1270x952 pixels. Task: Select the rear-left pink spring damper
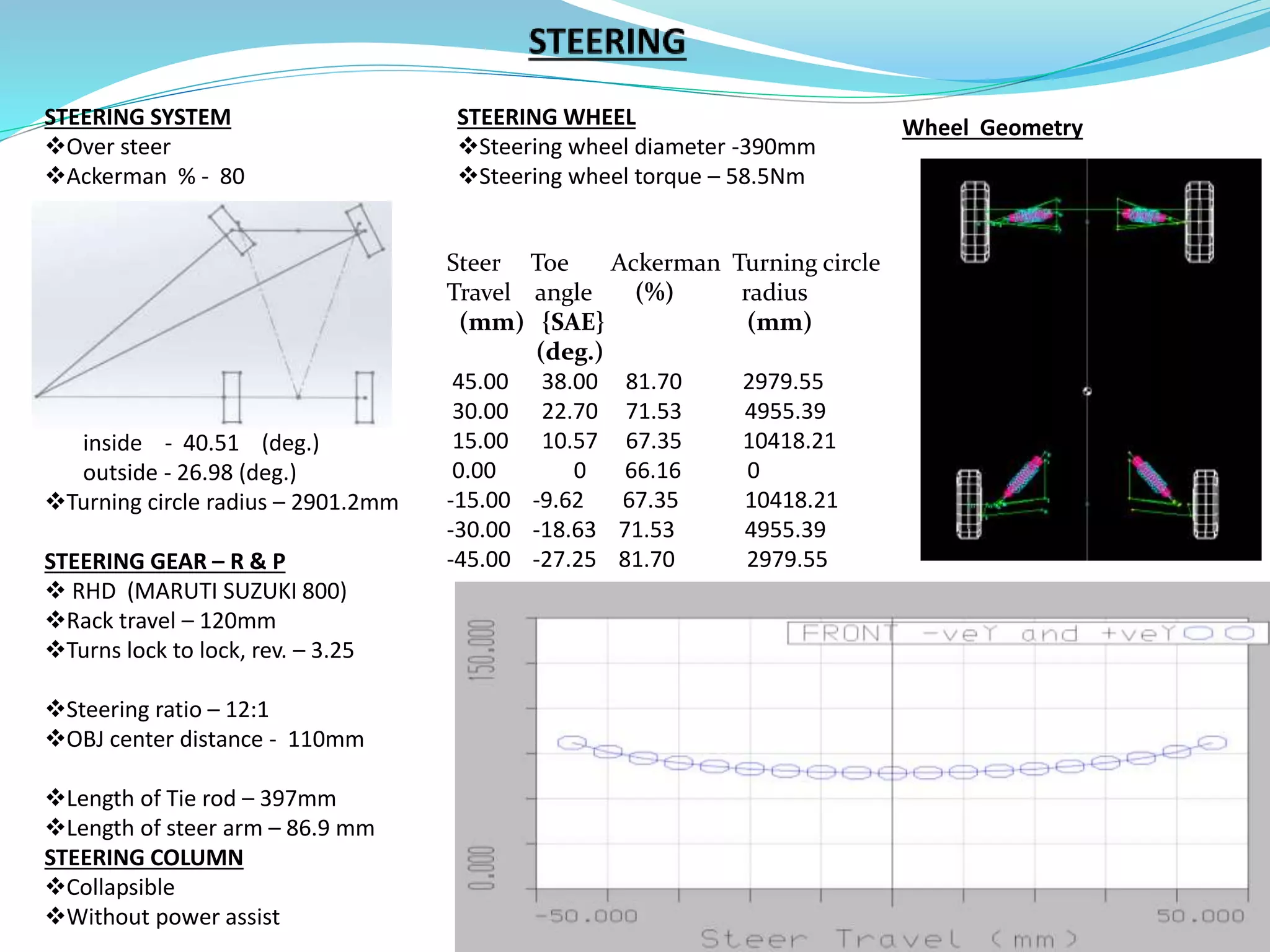pos(1023,477)
